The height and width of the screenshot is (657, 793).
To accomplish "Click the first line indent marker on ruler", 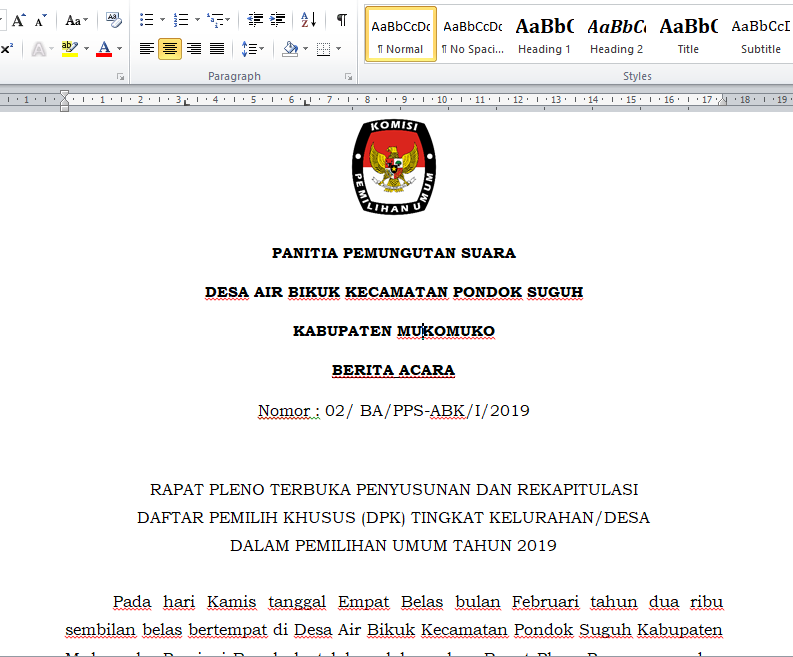I will click(64, 94).
